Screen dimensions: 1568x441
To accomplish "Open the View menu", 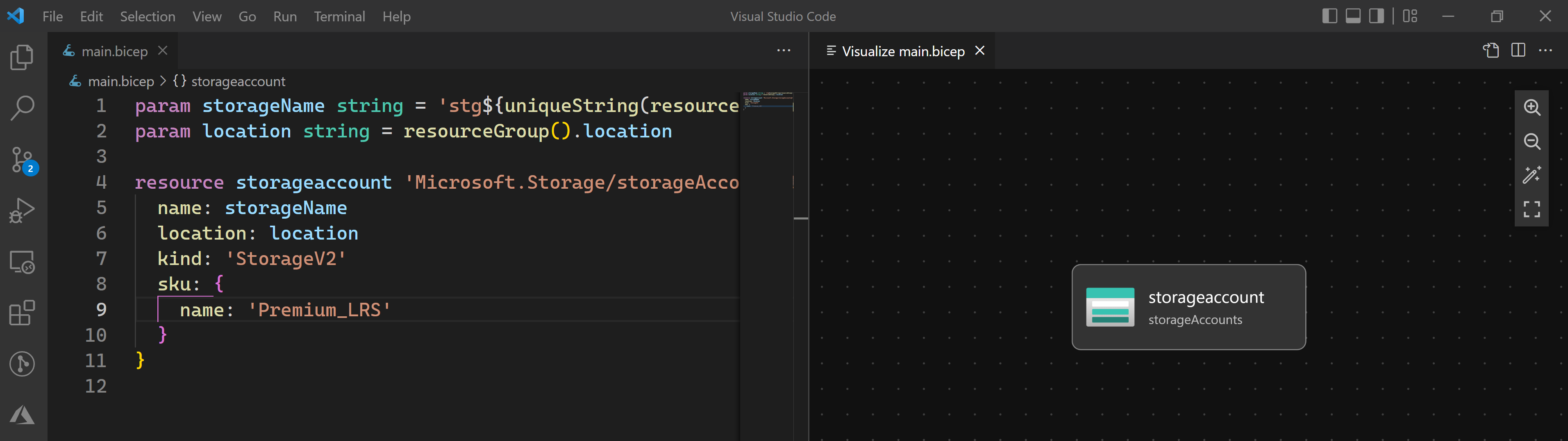I will (207, 16).
